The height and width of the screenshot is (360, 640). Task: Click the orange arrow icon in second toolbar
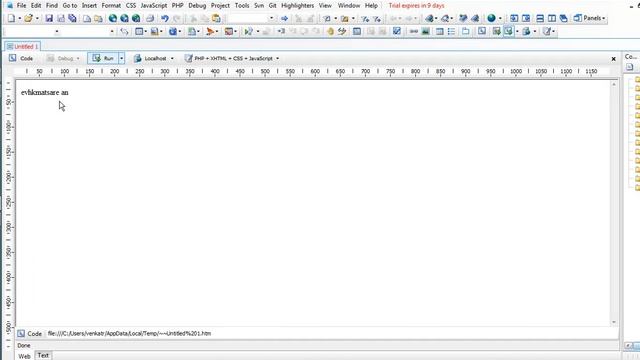pyautogui.click(x=210, y=31)
